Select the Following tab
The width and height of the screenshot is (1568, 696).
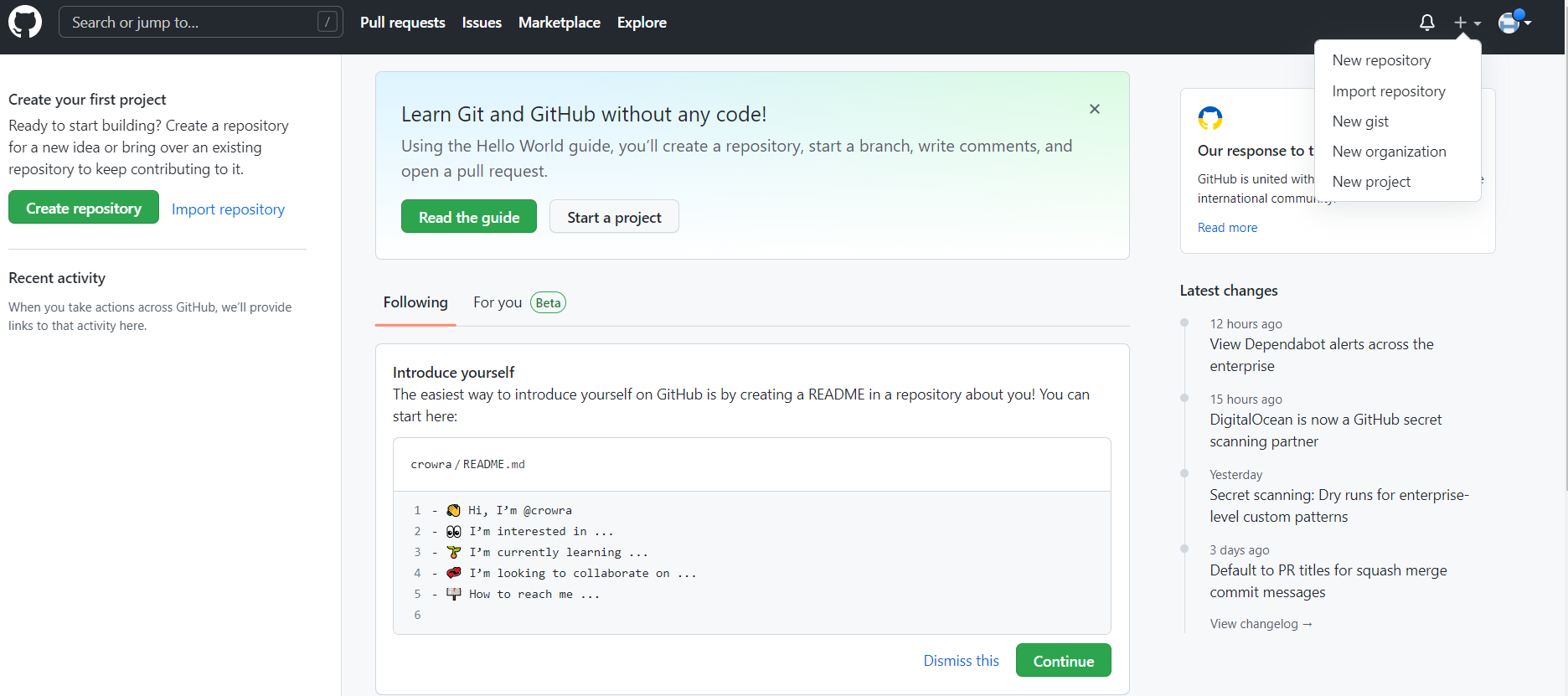point(415,302)
